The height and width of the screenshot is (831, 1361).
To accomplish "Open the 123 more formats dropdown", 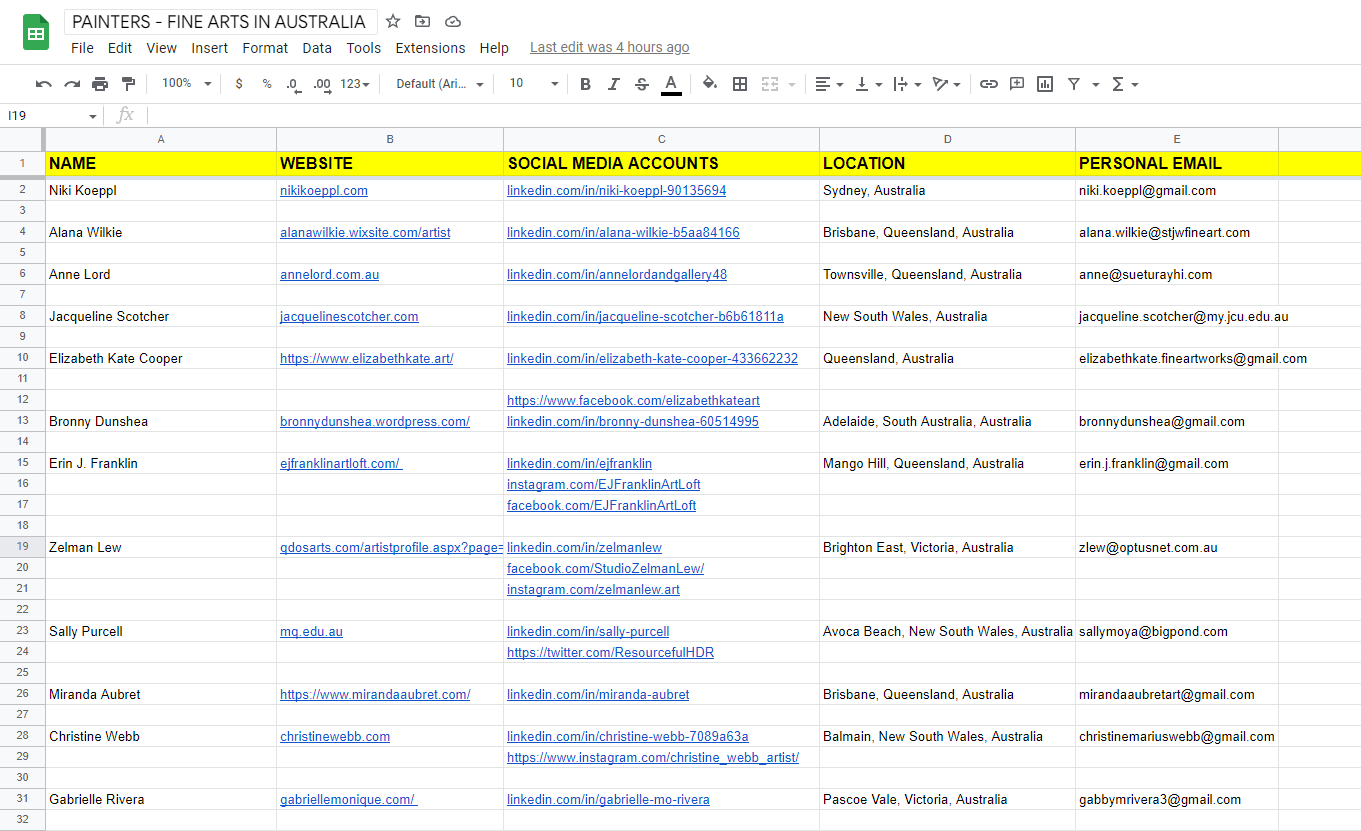I will tap(355, 84).
